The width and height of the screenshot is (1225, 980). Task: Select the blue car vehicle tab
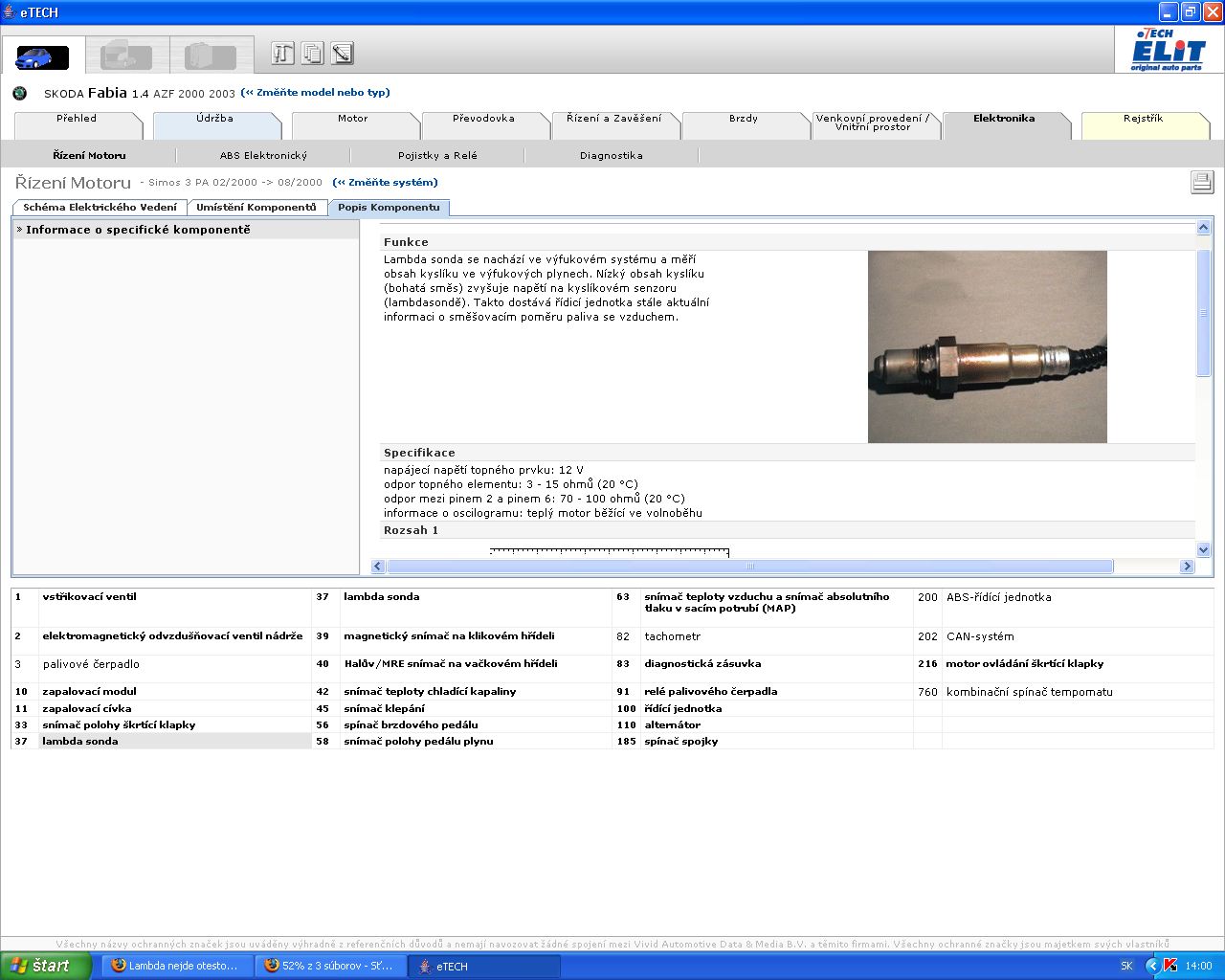pos(42,56)
